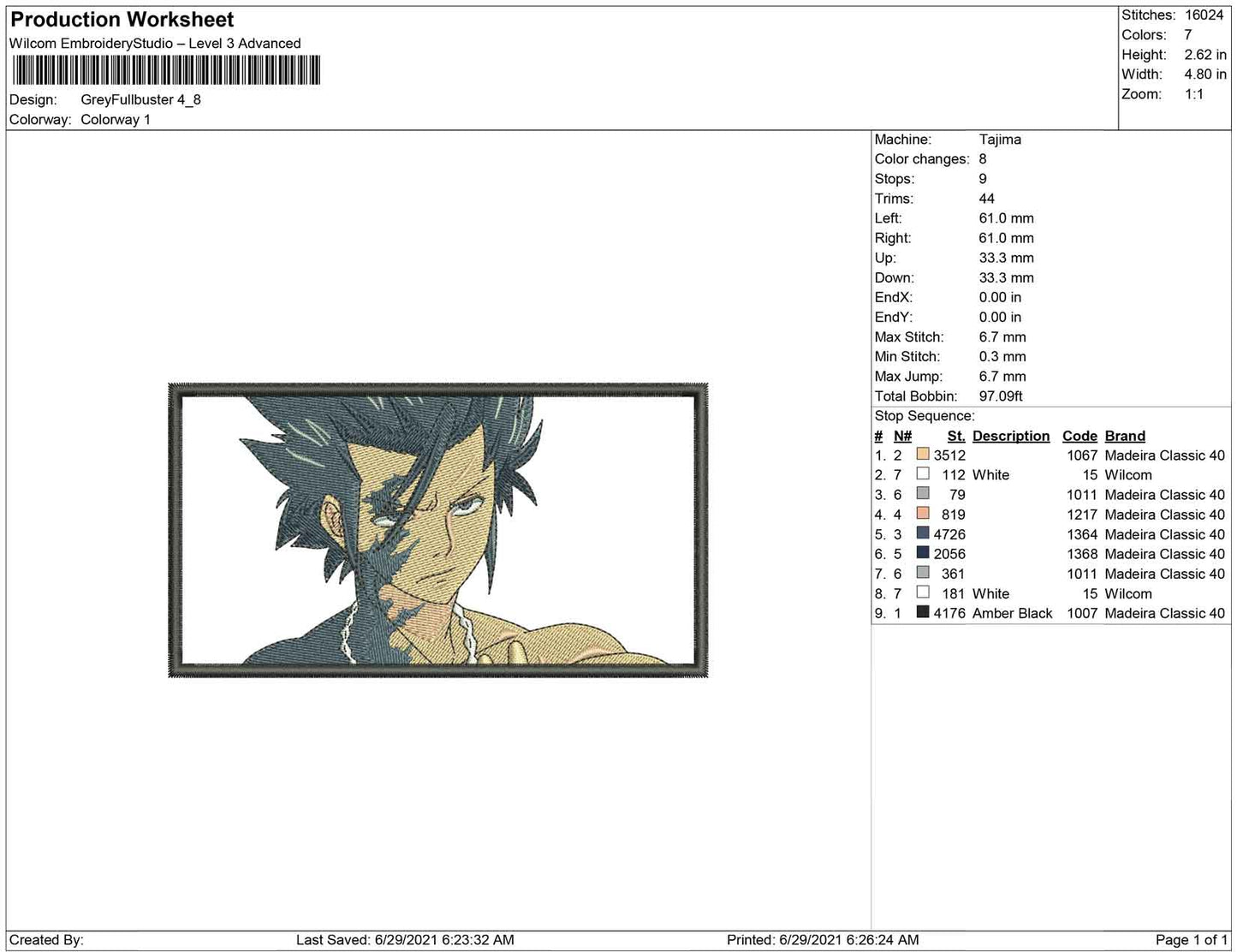Click the 'Page 1 of 1' footer text
Viewport: 1237px width, 952px height.
pos(1192,940)
